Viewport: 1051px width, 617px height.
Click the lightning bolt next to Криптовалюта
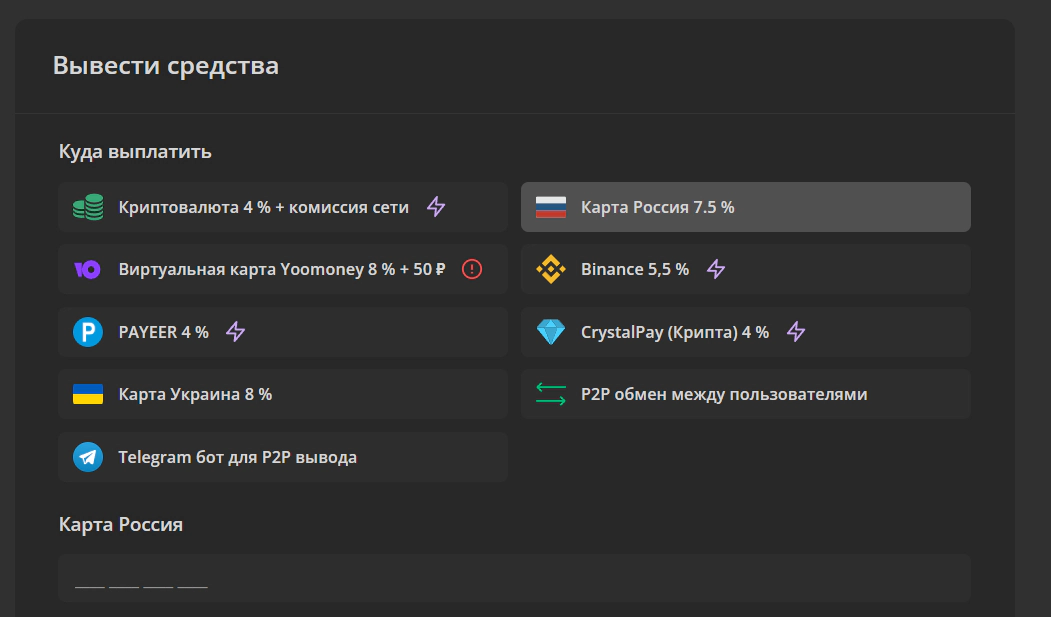436,207
